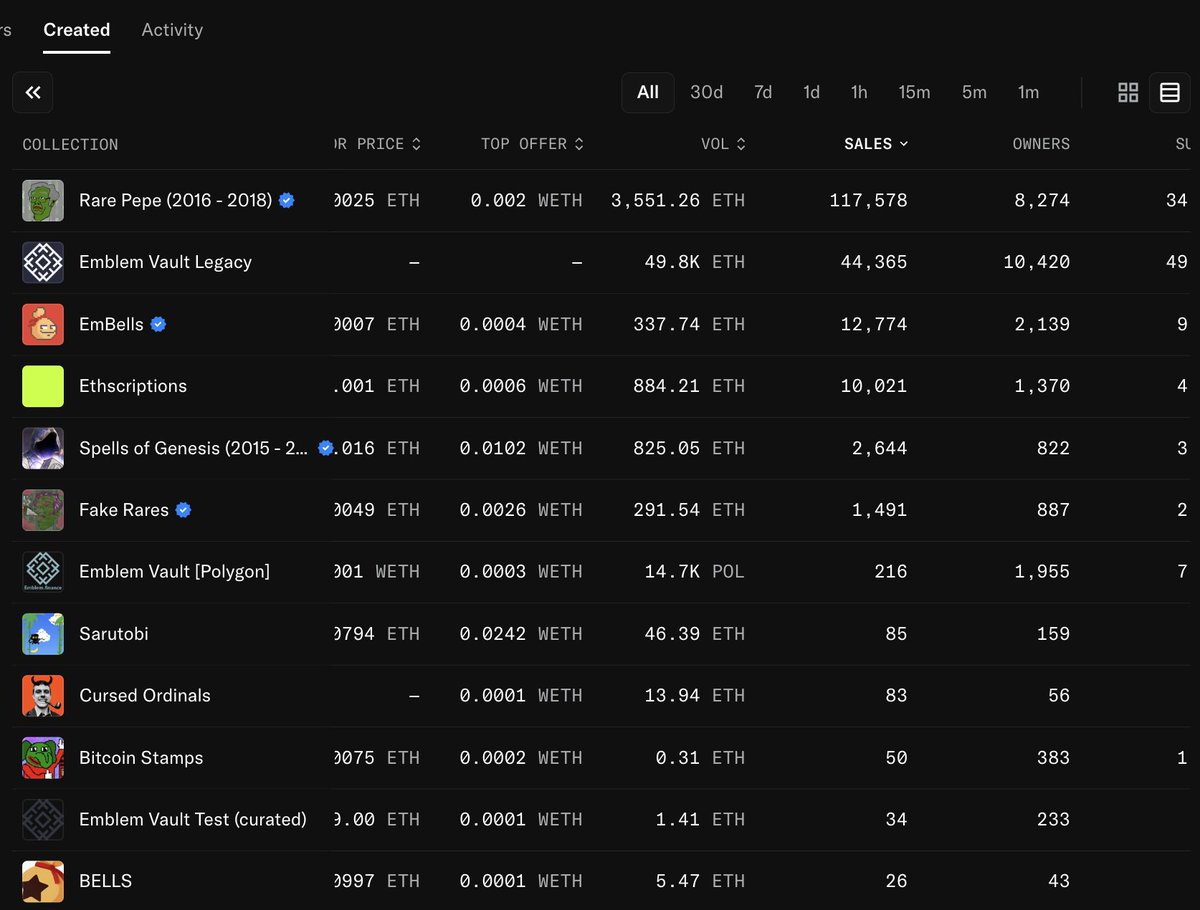The width and height of the screenshot is (1200, 910).
Task: Click volume value 0.31 ETH
Action: [x=700, y=758]
